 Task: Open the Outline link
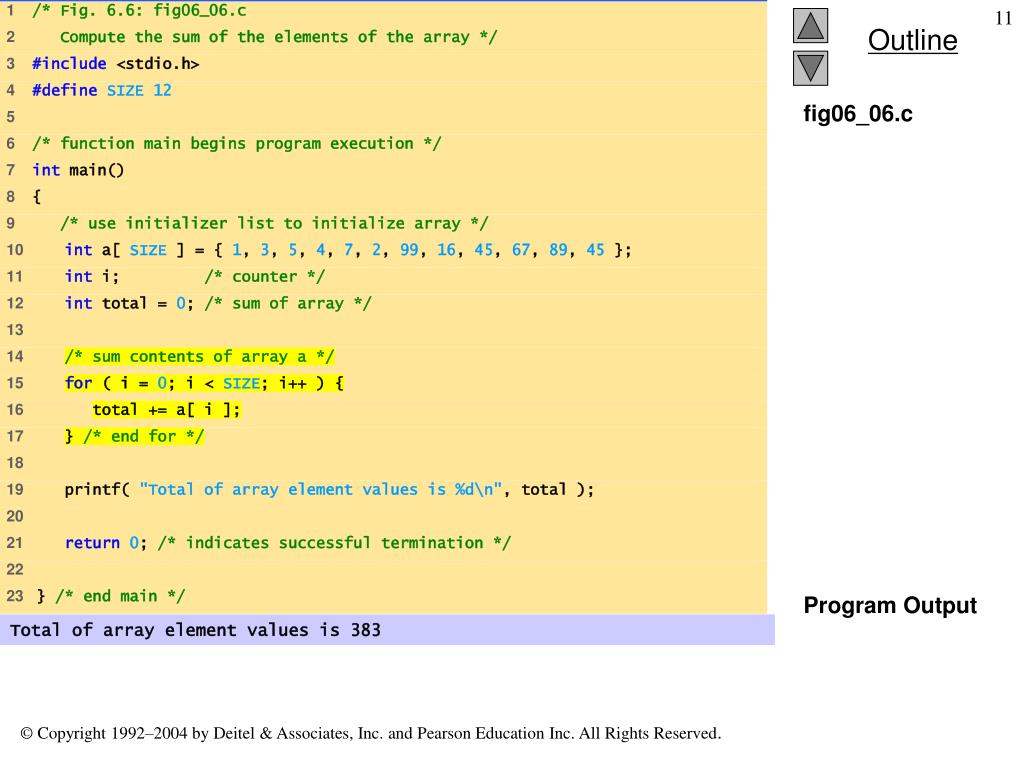[912, 41]
